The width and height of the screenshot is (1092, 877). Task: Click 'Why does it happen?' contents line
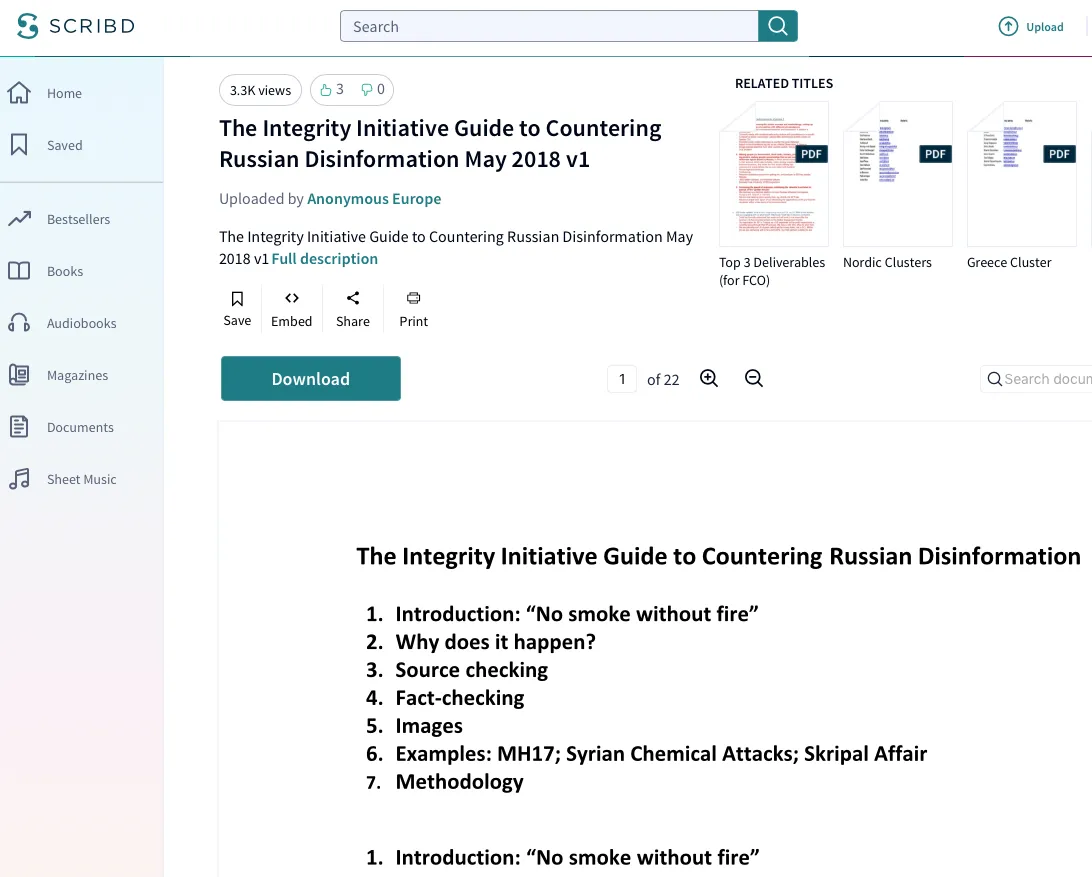[495, 642]
